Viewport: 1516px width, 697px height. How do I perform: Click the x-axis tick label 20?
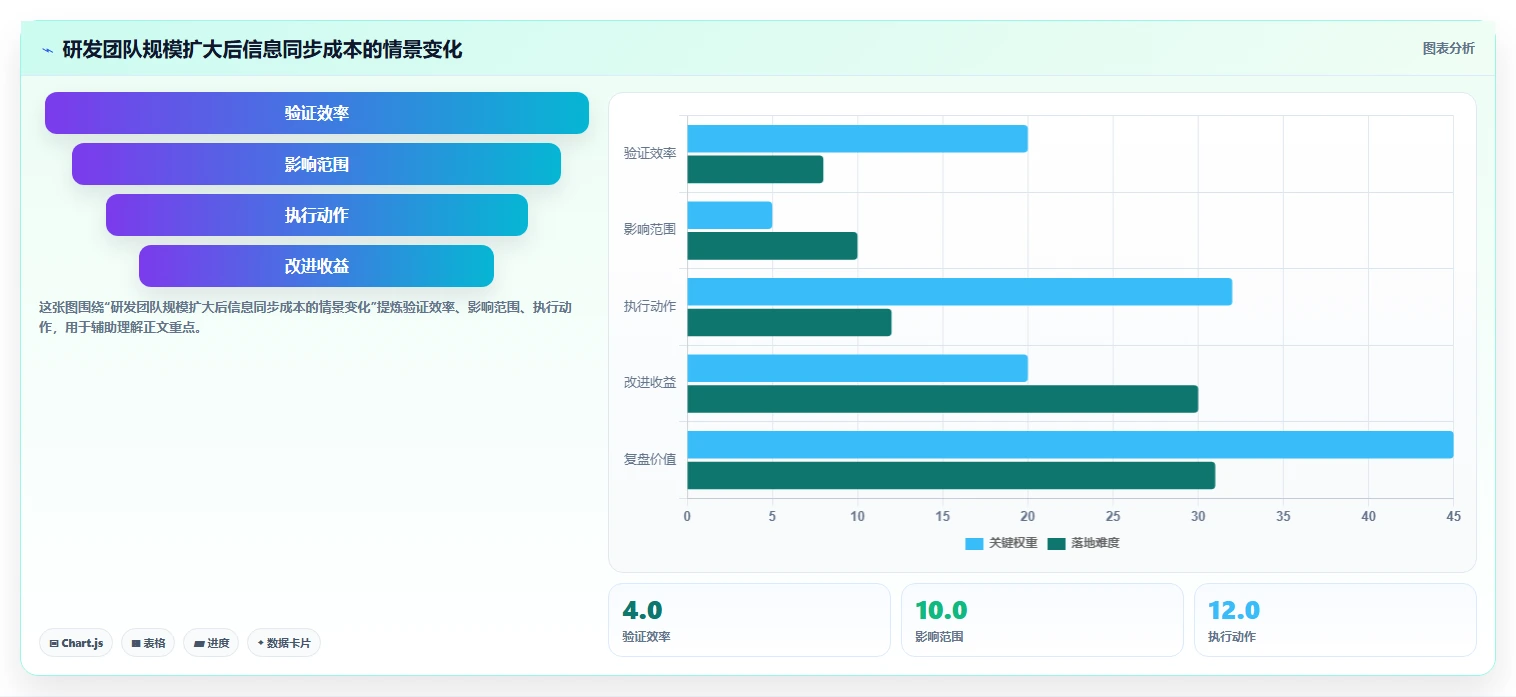coord(1028,516)
